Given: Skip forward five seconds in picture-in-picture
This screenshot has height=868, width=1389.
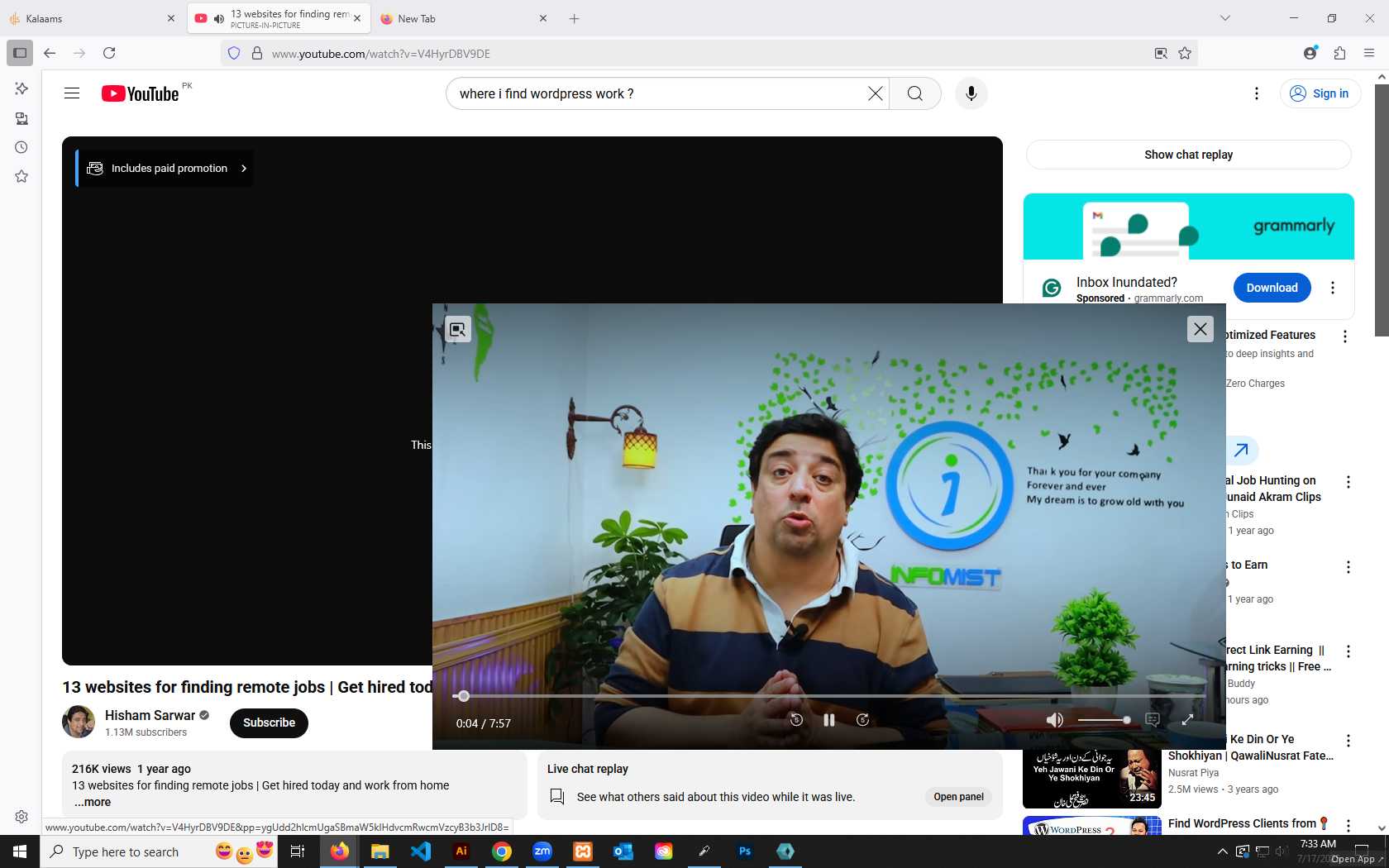Looking at the screenshot, I should pos(862,720).
